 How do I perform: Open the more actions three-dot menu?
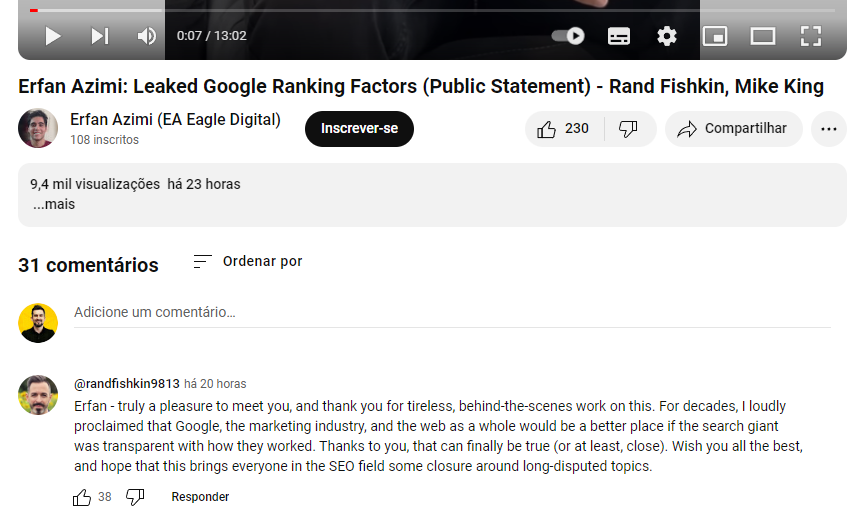coord(828,129)
